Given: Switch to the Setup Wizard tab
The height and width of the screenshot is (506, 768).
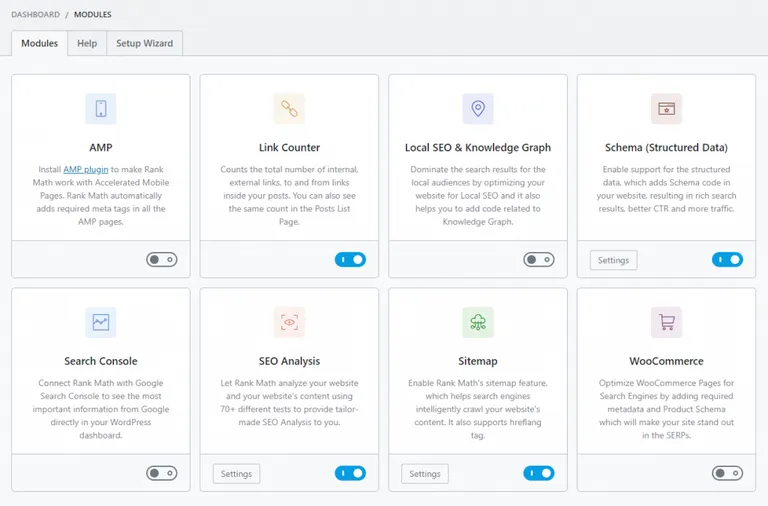Looking at the screenshot, I should click(x=144, y=43).
